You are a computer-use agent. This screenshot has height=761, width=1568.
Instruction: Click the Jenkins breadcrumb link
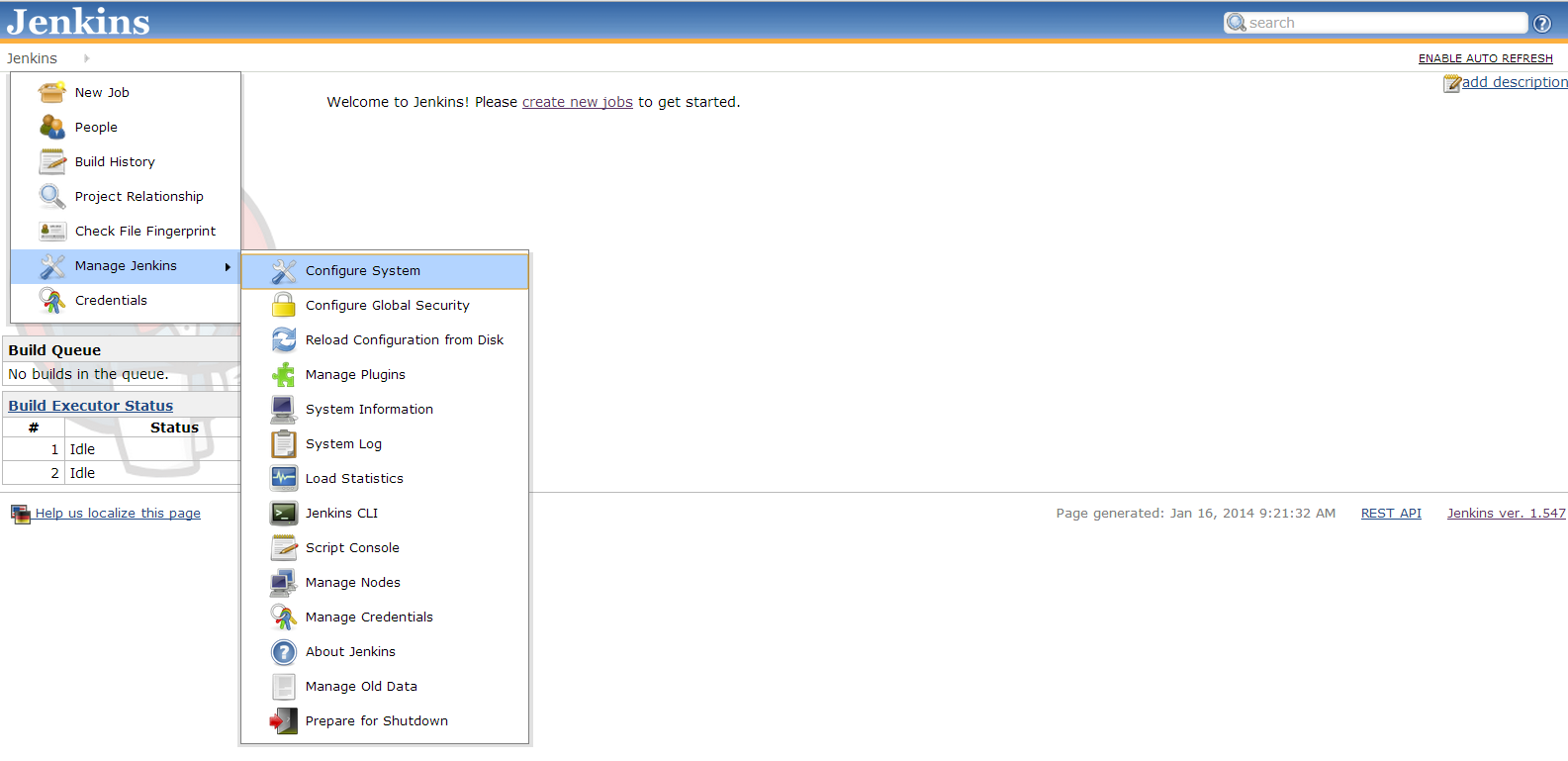tap(32, 58)
